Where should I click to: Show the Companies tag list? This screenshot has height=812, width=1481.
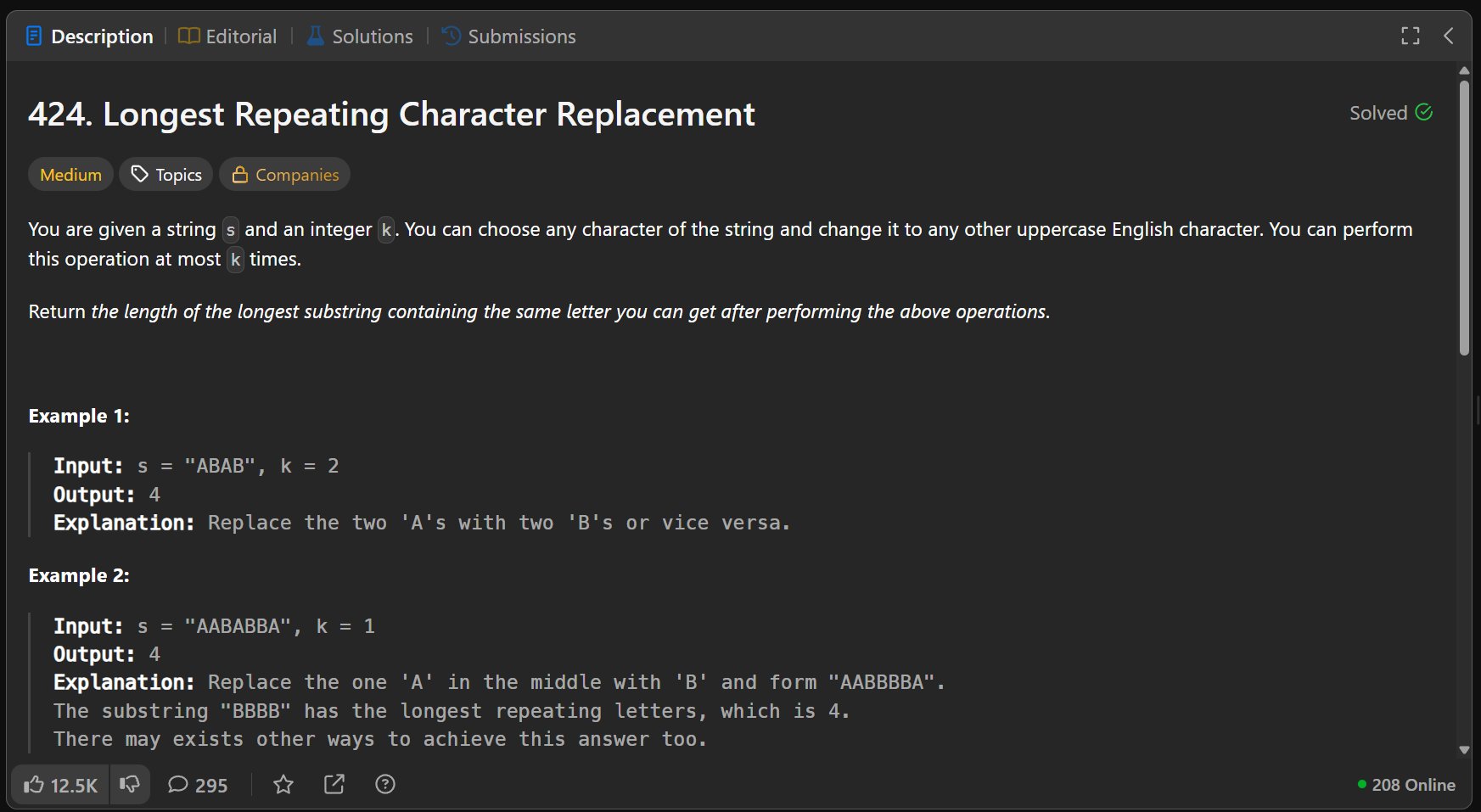[285, 175]
